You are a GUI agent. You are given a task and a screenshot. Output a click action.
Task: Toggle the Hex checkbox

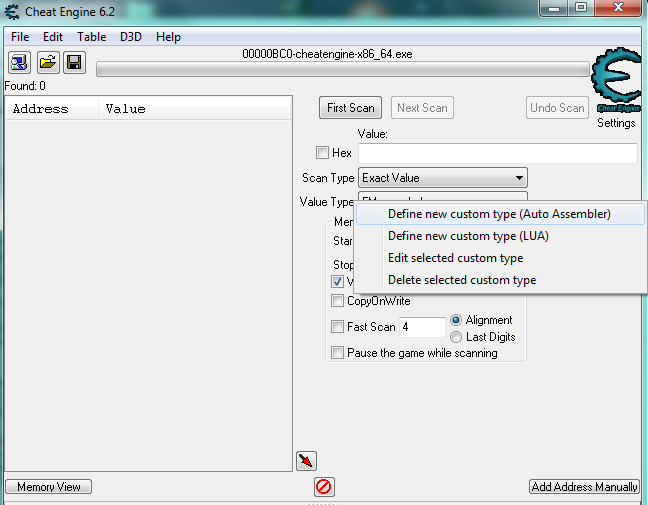[x=322, y=152]
